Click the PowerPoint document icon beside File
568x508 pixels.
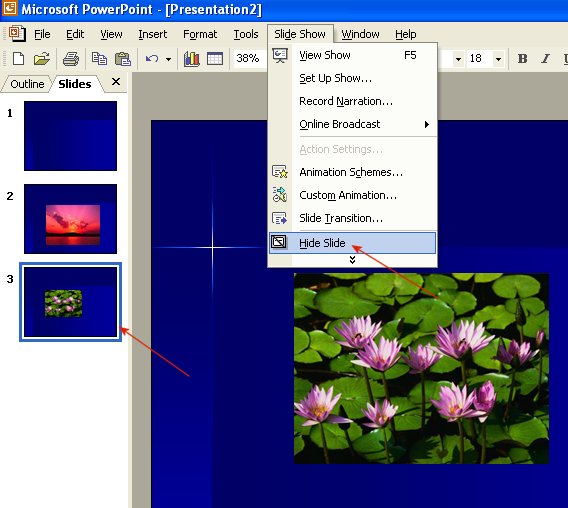(17, 33)
